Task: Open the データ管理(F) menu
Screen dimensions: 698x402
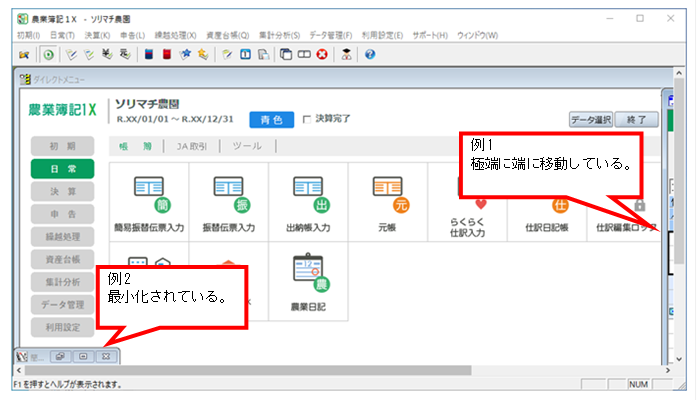Action: tap(331, 35)
